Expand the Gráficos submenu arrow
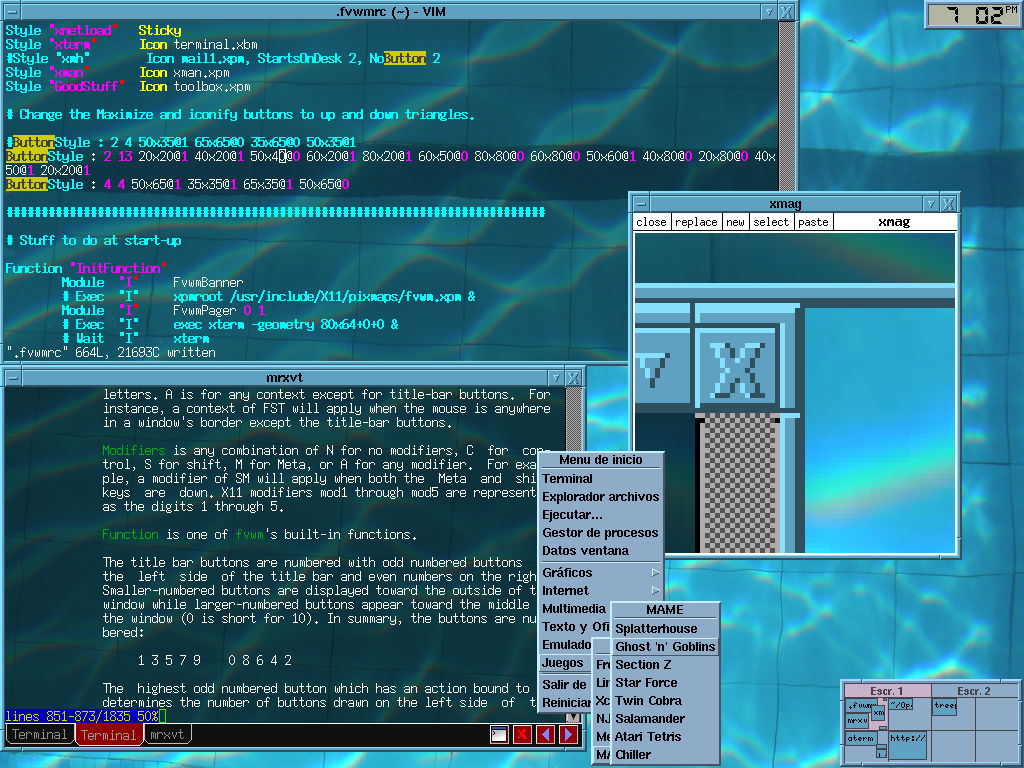Image resolution: width=1024 pixels, height=768 pixels. point(655,573)
